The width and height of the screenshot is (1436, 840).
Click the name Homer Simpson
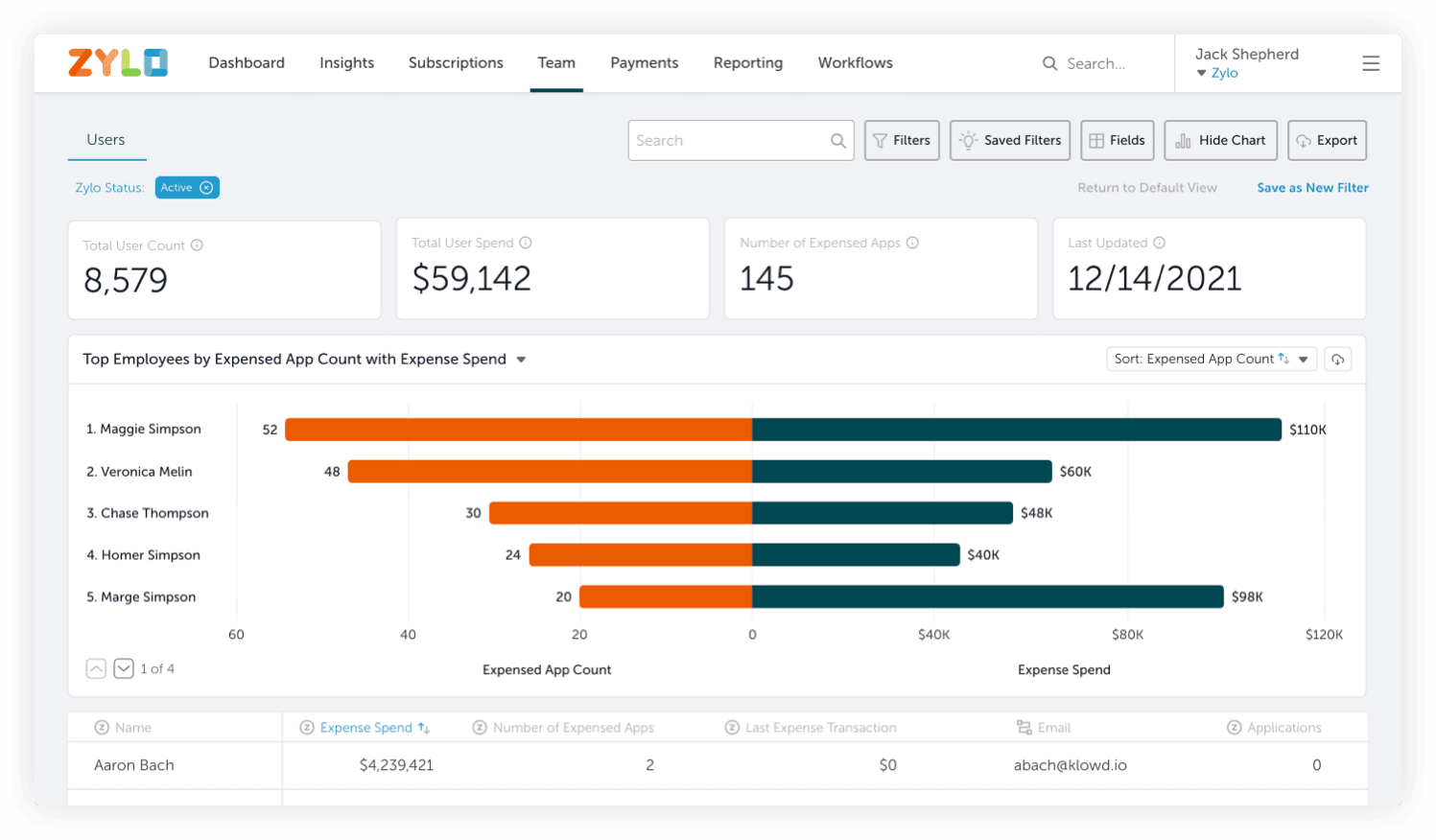tap(151, 555)
